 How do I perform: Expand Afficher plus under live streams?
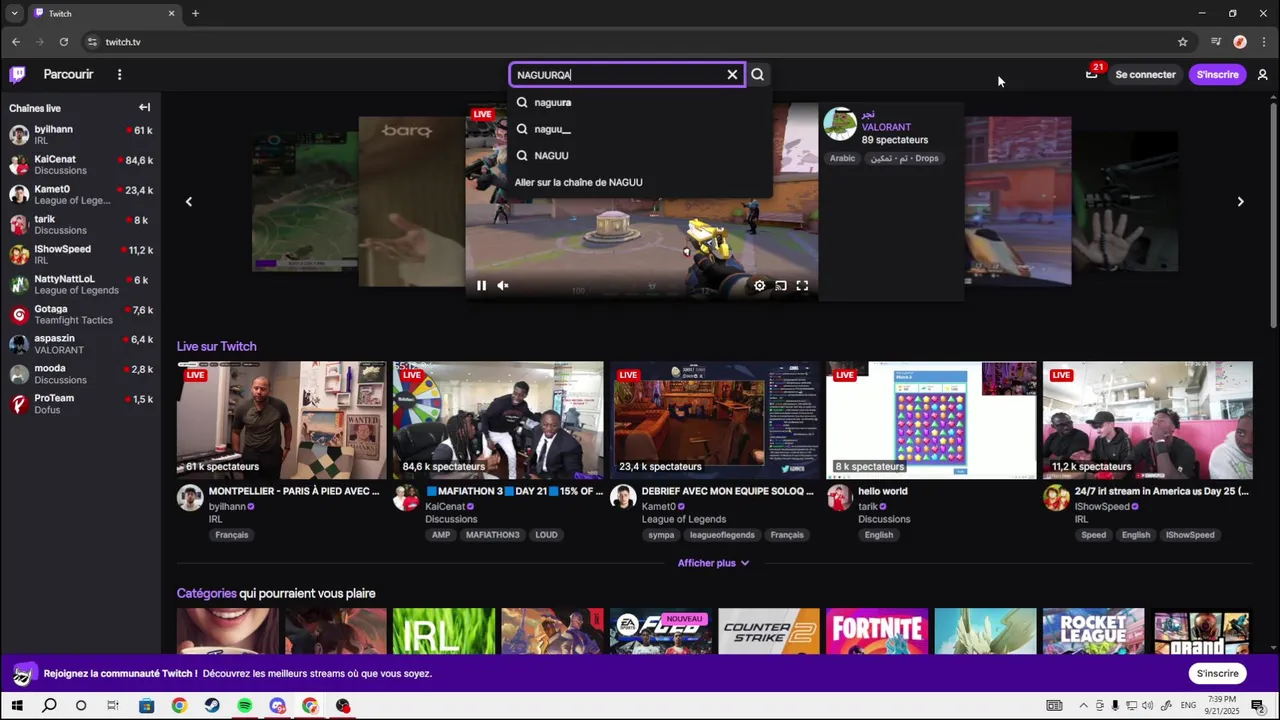[713, 563]
